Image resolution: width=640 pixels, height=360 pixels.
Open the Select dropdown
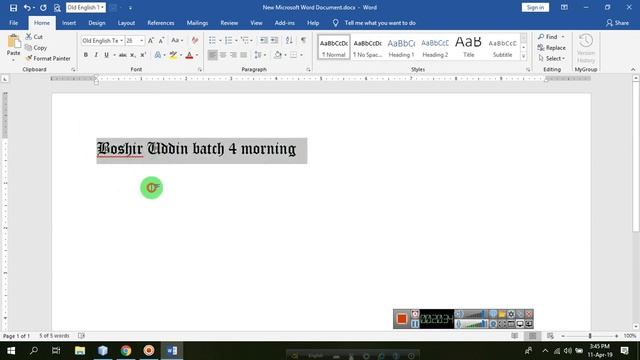coord(552,58)
